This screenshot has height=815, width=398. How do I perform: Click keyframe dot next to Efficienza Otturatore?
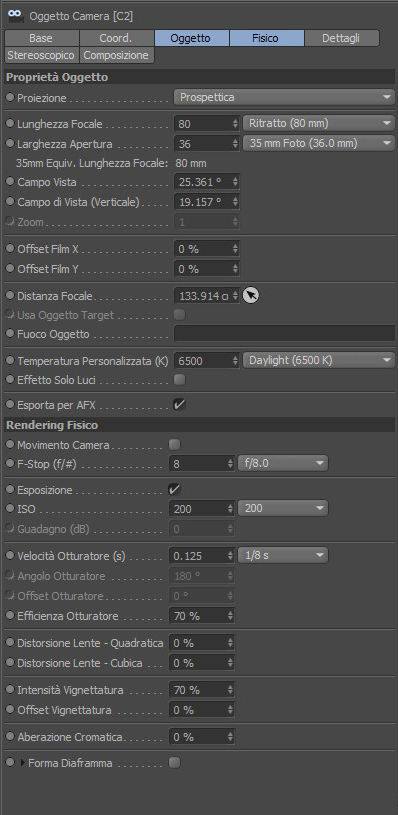[x=10, y=615]
